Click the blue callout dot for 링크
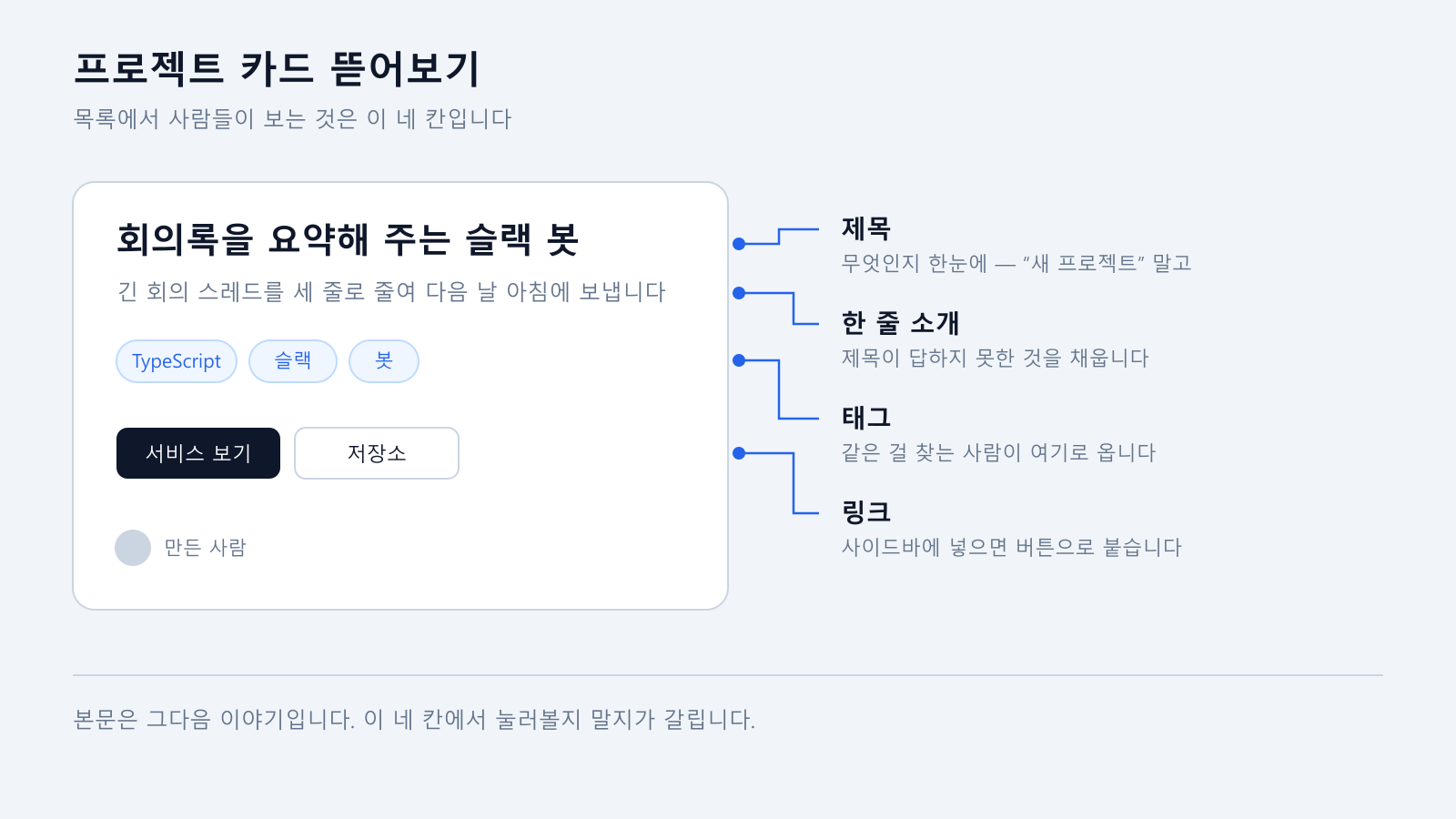Viewport: 1456px width, 819px height. (739, 453)
